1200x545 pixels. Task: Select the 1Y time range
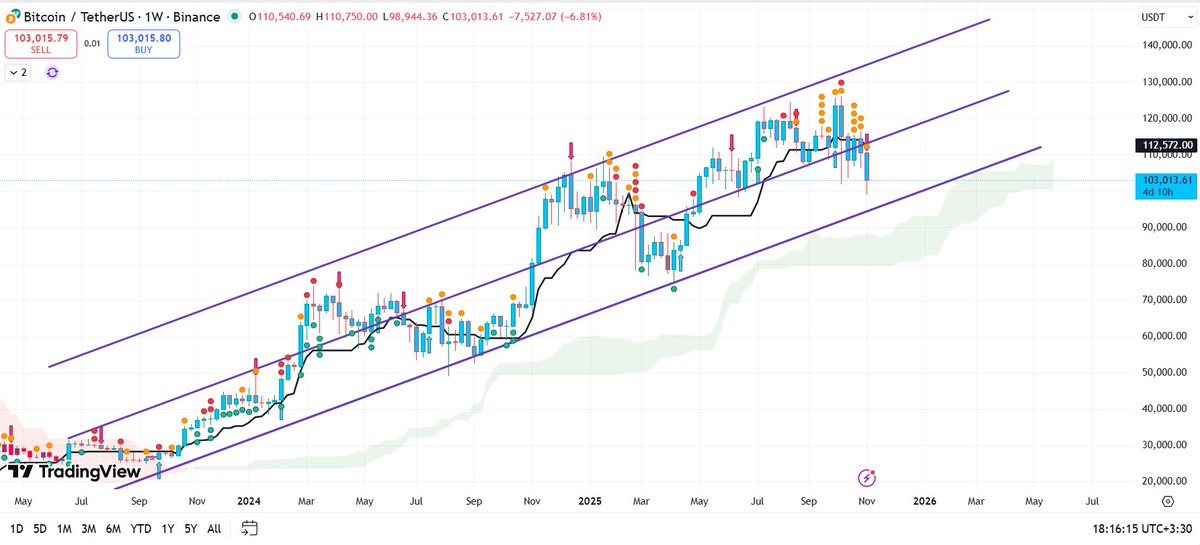[x=167, y=528]
